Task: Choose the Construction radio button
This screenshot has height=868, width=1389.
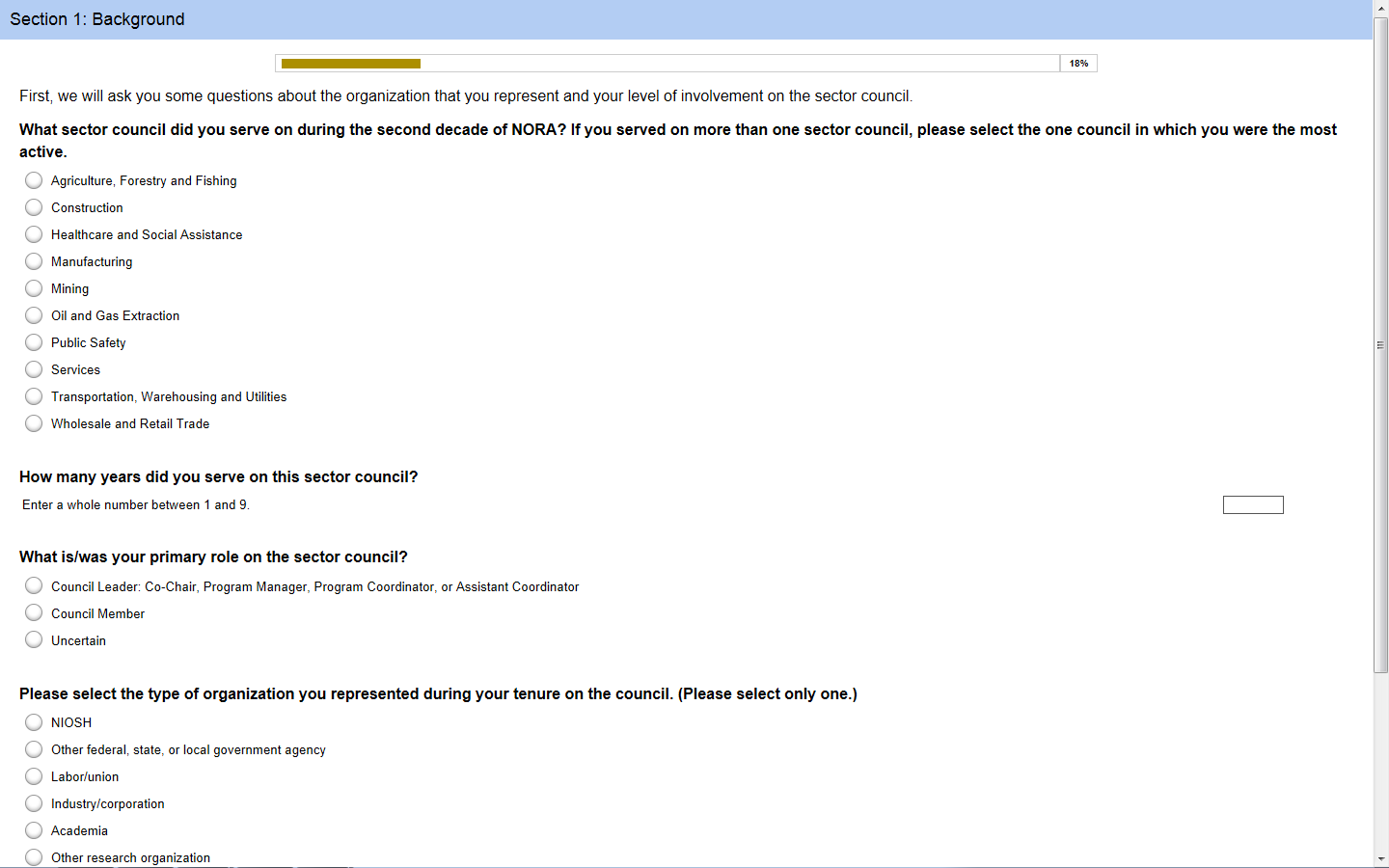Action: pyautogui.click(x=34, y=207)
